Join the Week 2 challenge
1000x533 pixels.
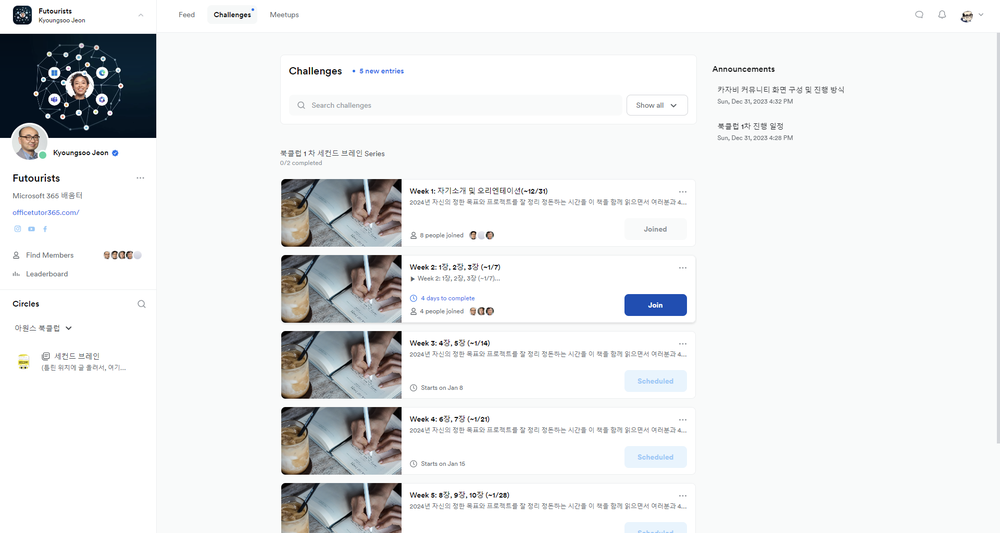pos(655,305)
